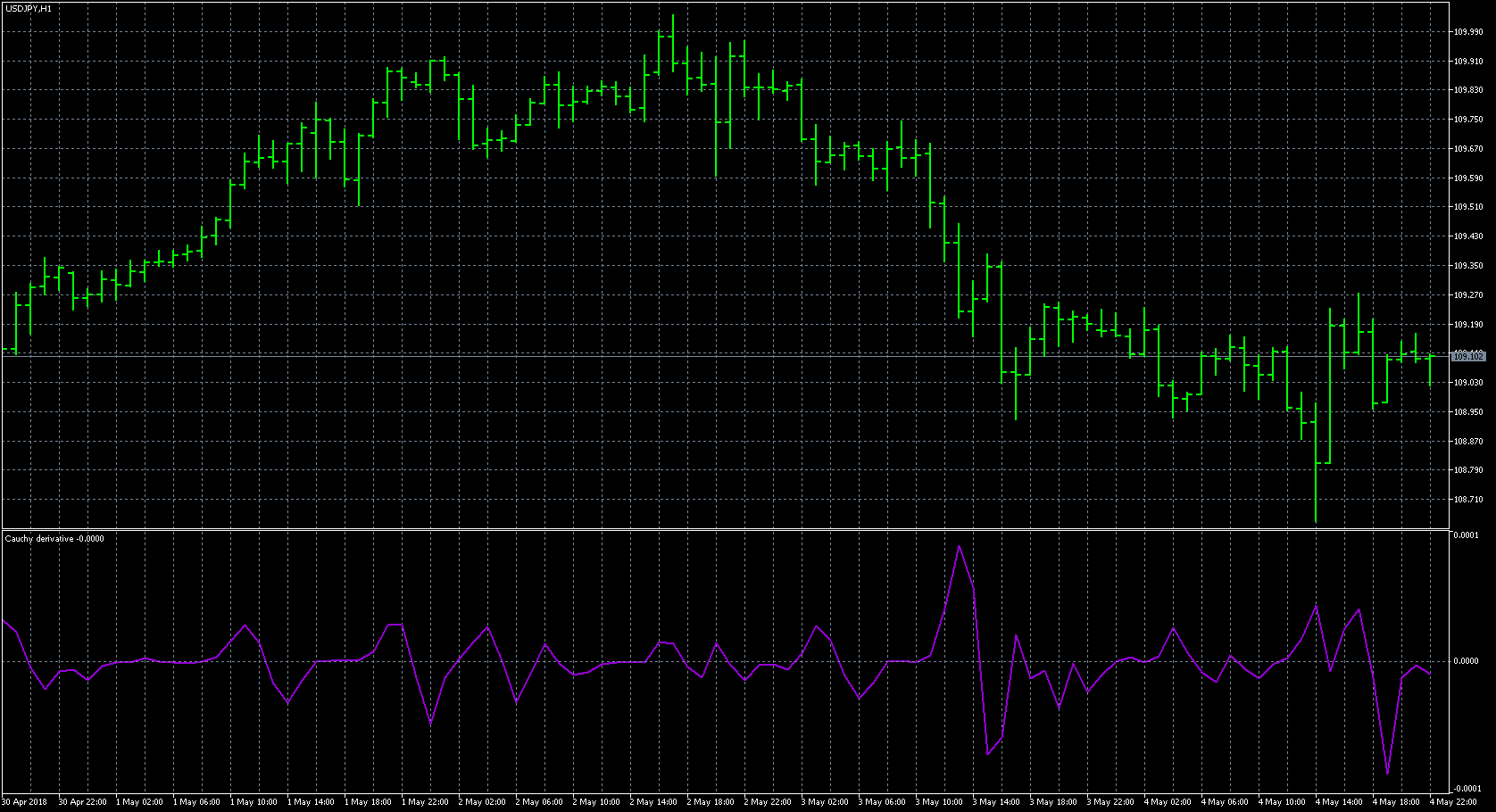The height and width of the screenshot is (812, 1496).
Task: Click the 108.710 price scale value
Action: pos(1468,500)
